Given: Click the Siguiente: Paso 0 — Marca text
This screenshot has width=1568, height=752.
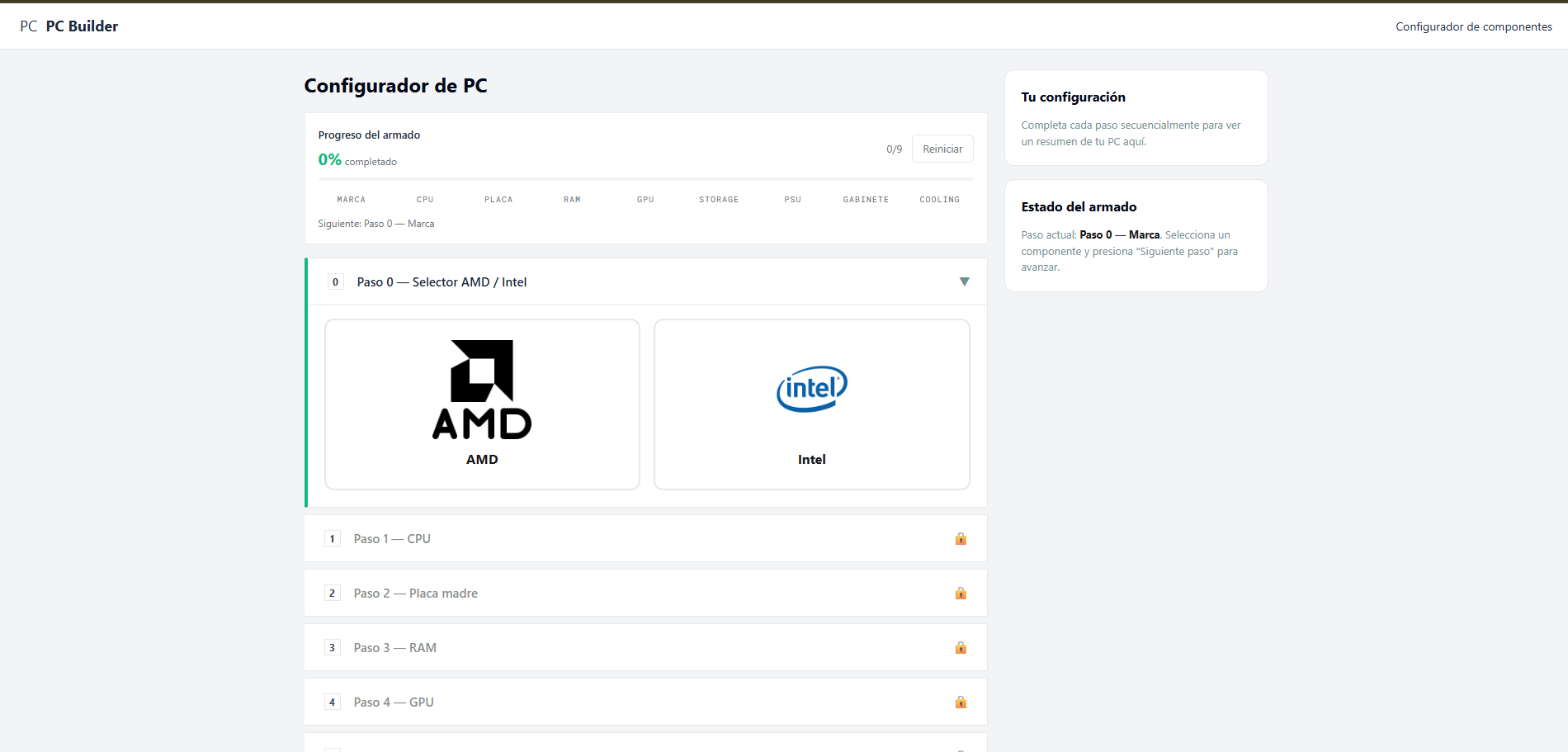Looking at the screenshot, I should coord(376,224).
